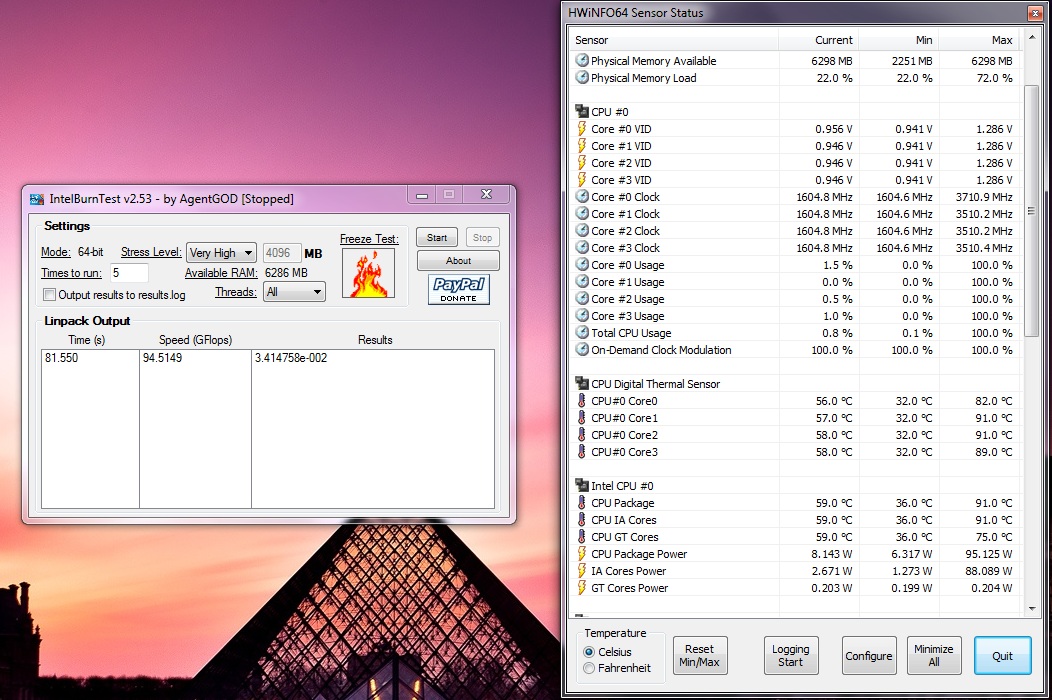
Task: Click the Core #0 Clock icon
Action: pos(582,197)
